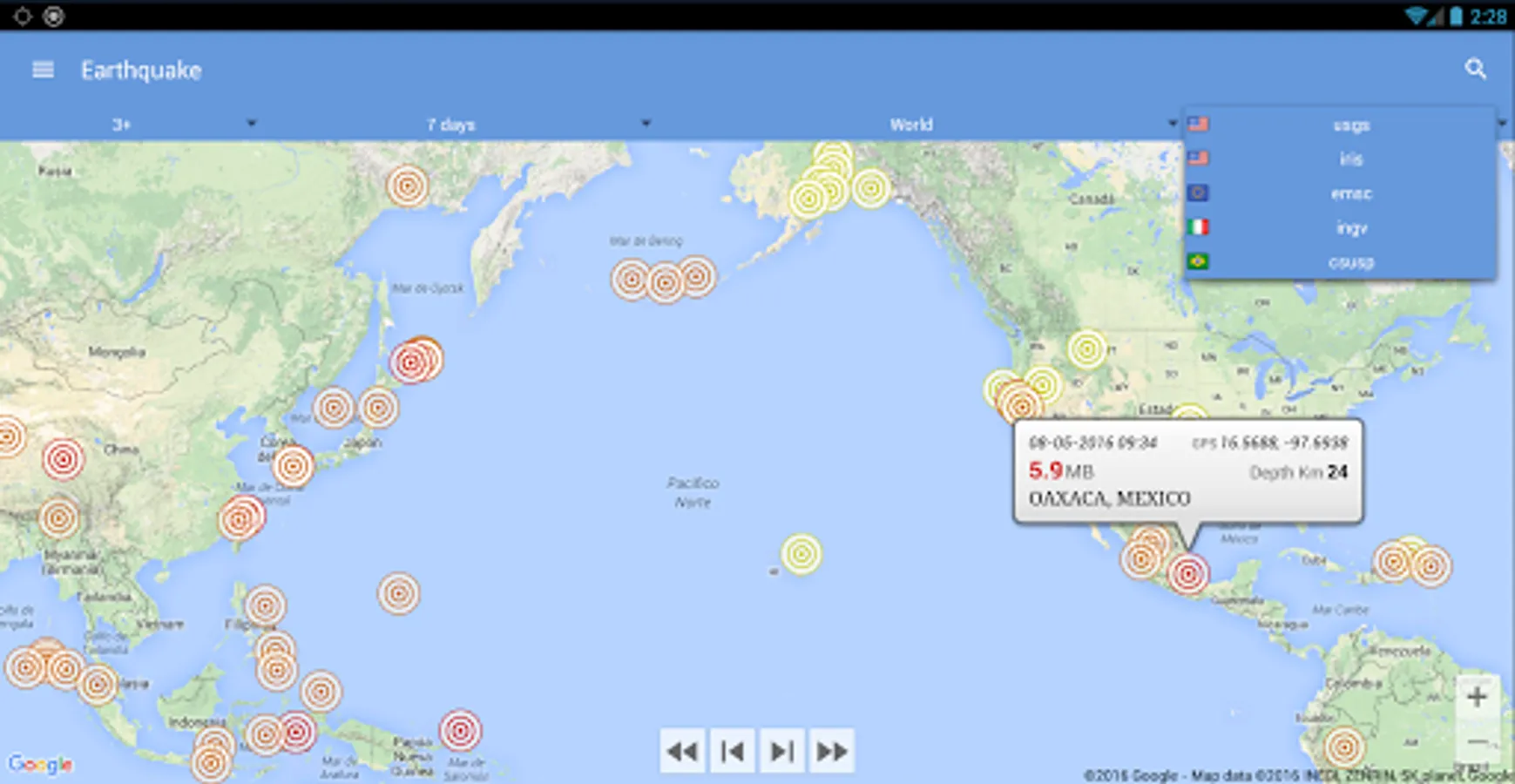This screenshot has width=1515, height=784.
Task: Tap the Canada label on the map
Action: pyautogui.click(x=1091, y=199)
